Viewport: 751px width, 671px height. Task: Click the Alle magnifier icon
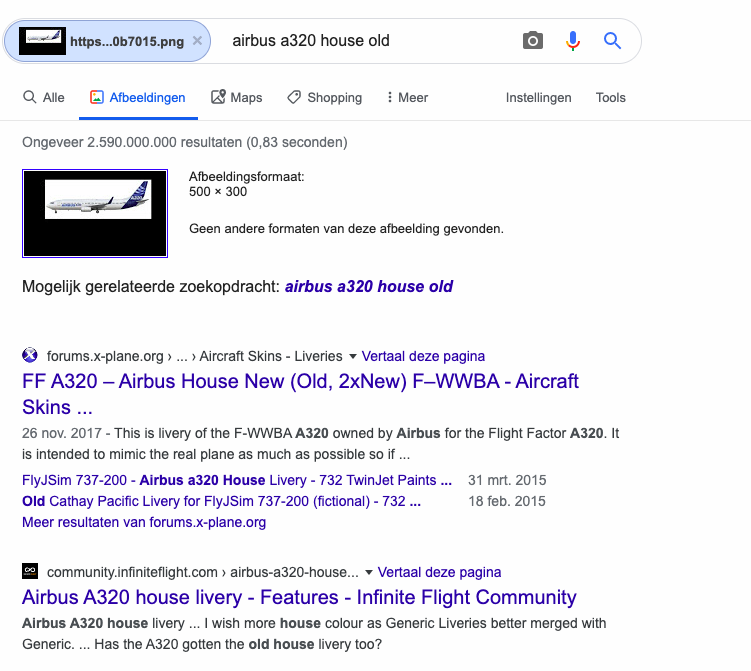point(30,97)
